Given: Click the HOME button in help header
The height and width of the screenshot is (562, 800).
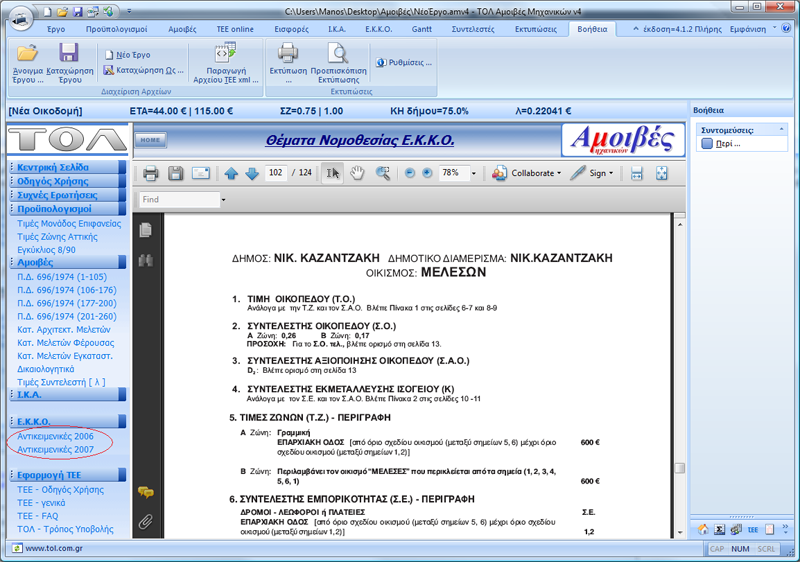Looking at the screenshot, I should (x=151, y=140).
